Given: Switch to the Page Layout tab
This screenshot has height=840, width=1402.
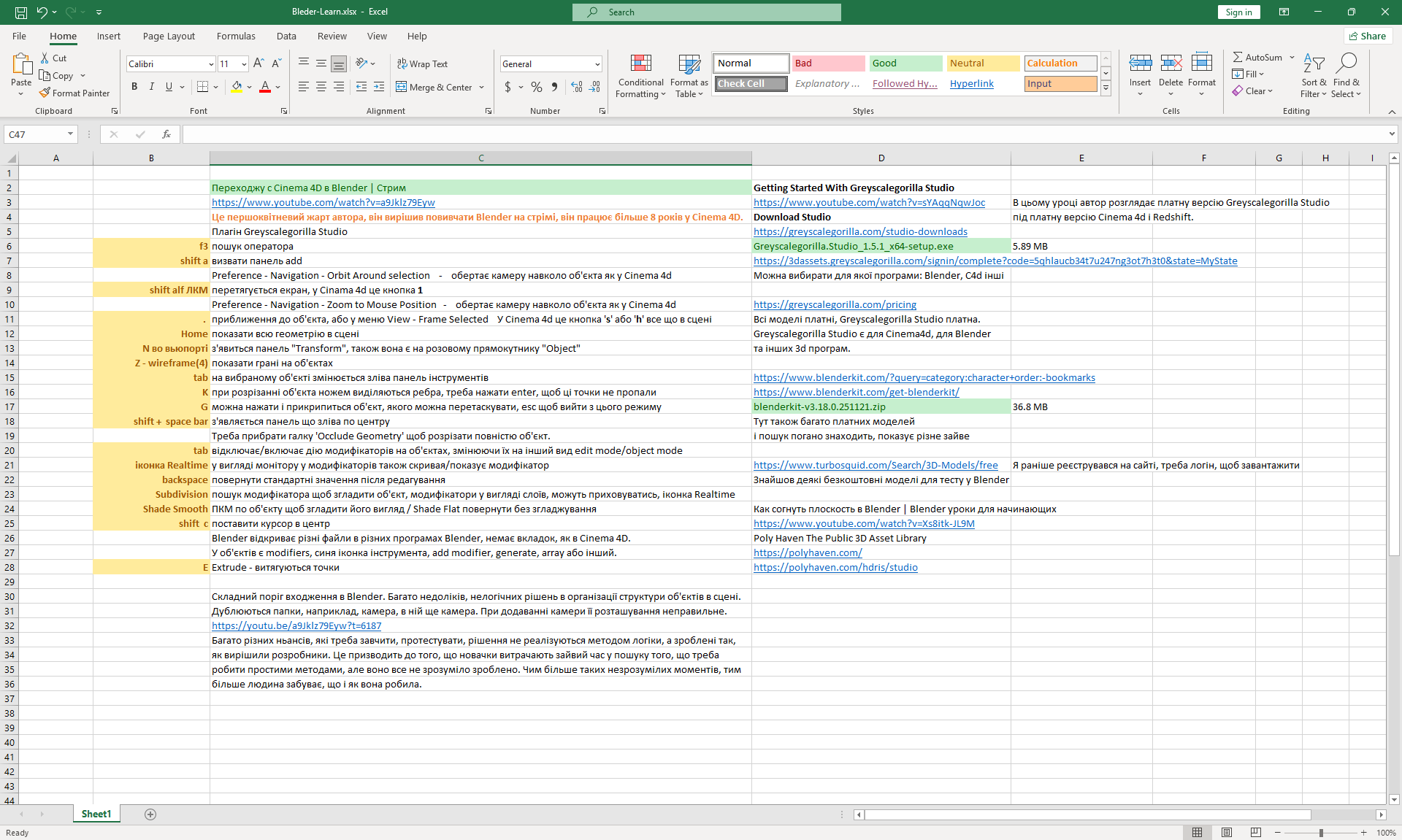Looking at the screenshot, I should 169,36.
